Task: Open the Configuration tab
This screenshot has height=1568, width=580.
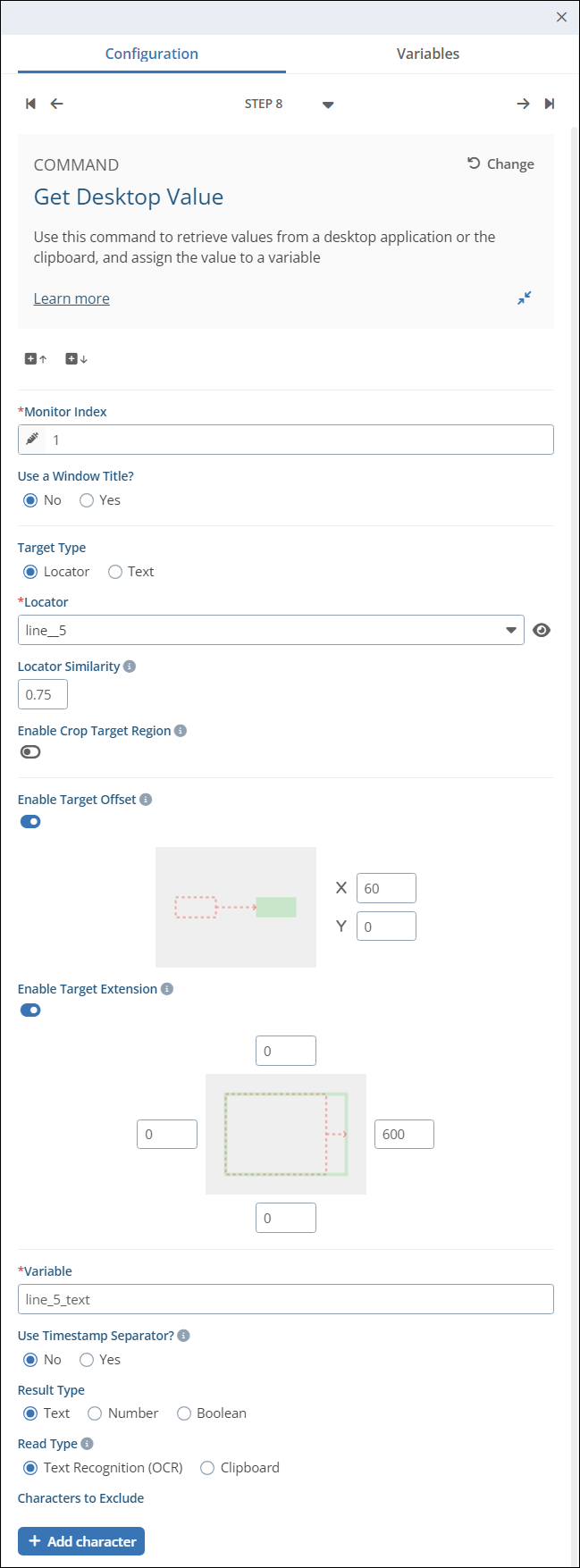Action: click(152, 54)
